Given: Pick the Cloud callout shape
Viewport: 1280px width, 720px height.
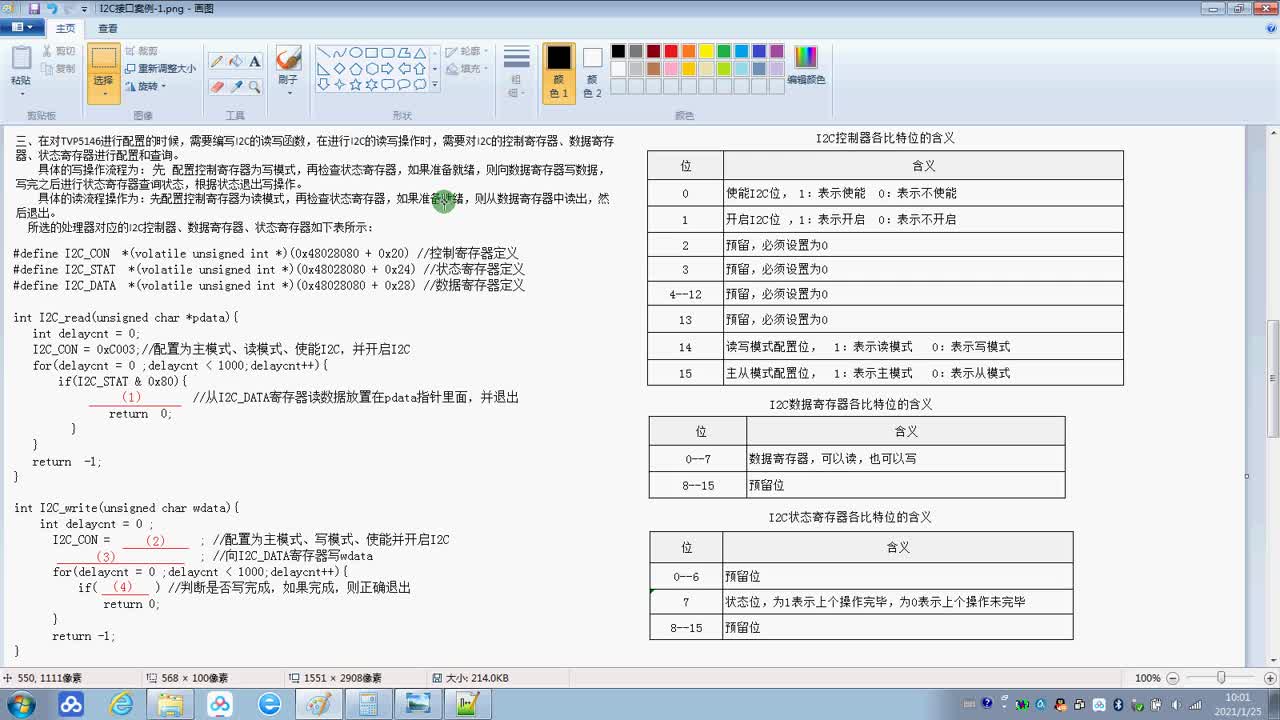Looking at the screenshot, I should tap(419, 85).
